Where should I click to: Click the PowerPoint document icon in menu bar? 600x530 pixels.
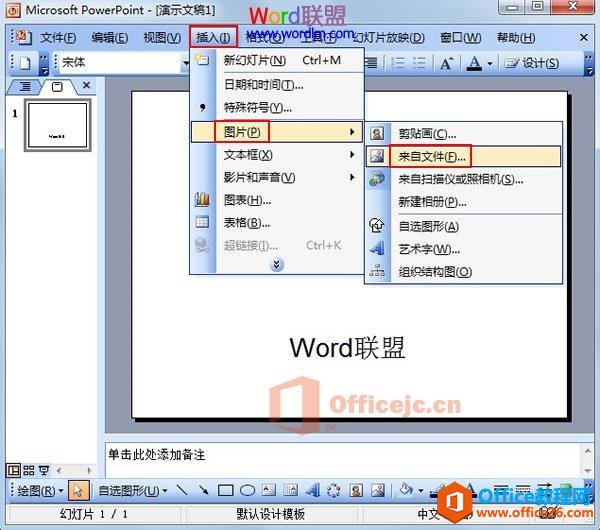tap(23, 37)
